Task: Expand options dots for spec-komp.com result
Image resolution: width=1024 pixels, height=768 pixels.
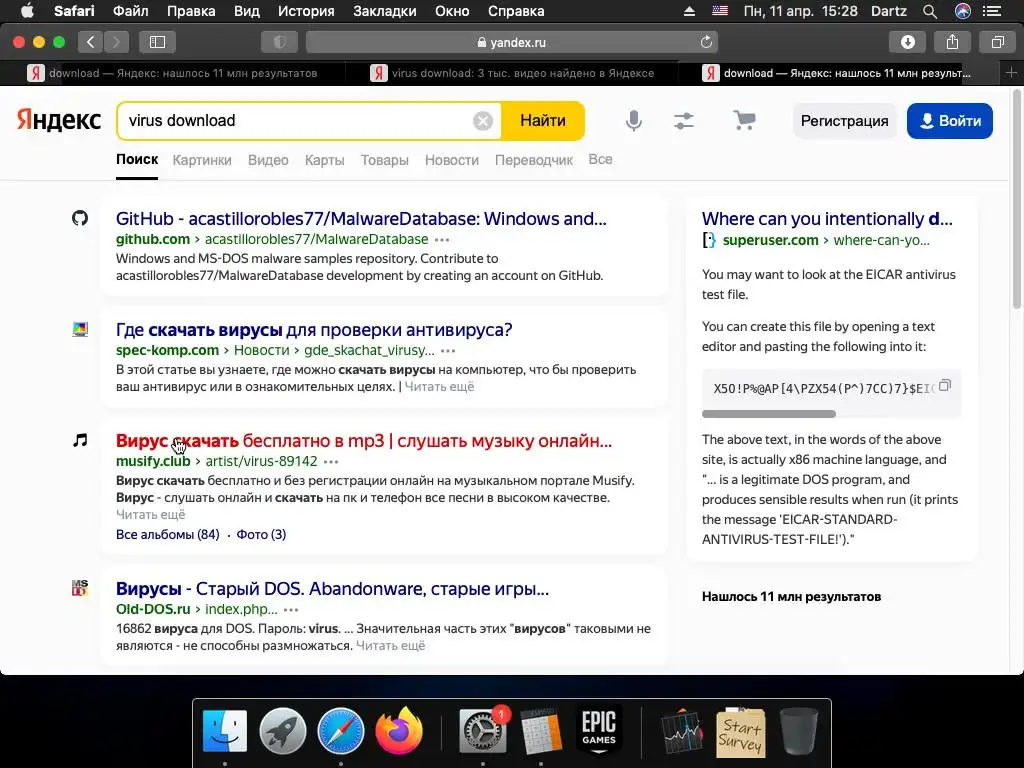Action: coord(448,351)
